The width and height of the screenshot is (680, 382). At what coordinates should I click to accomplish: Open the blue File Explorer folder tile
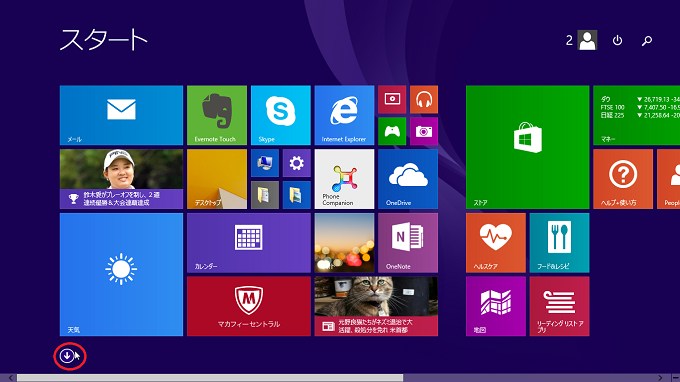point(297,195)
